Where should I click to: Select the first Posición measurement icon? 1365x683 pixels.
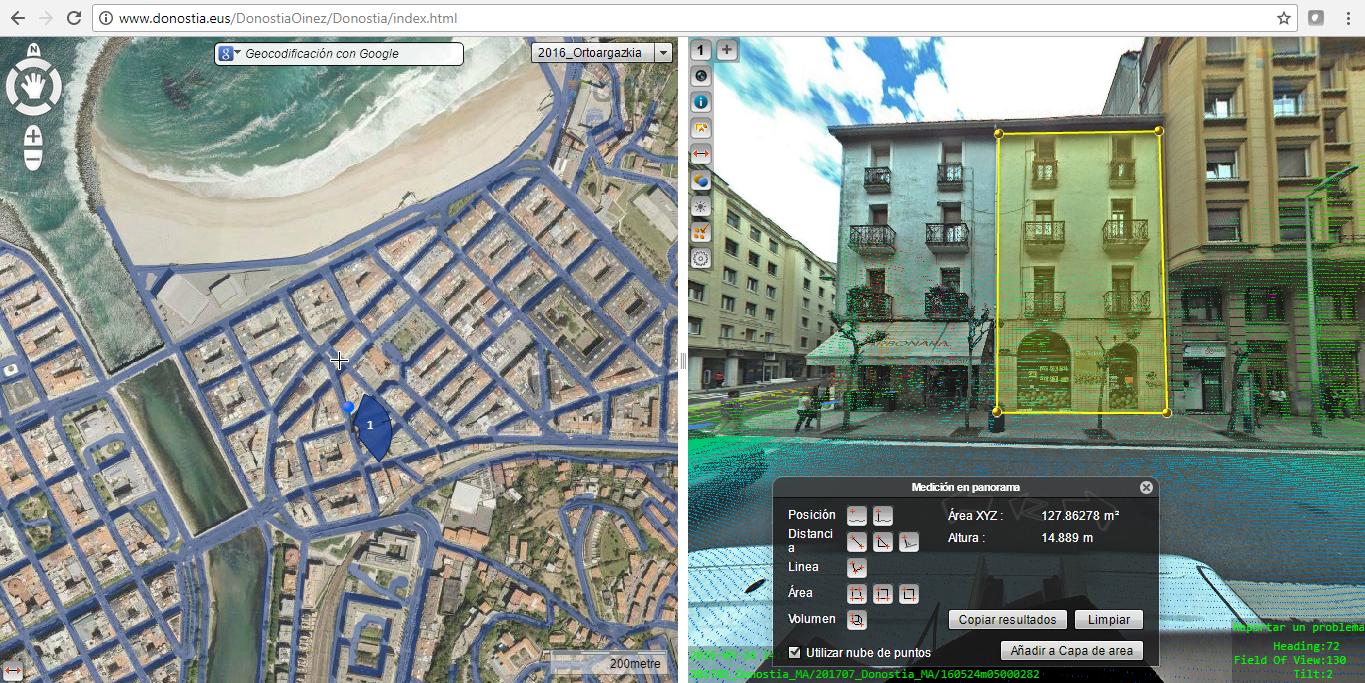click(x=857, y=516)
